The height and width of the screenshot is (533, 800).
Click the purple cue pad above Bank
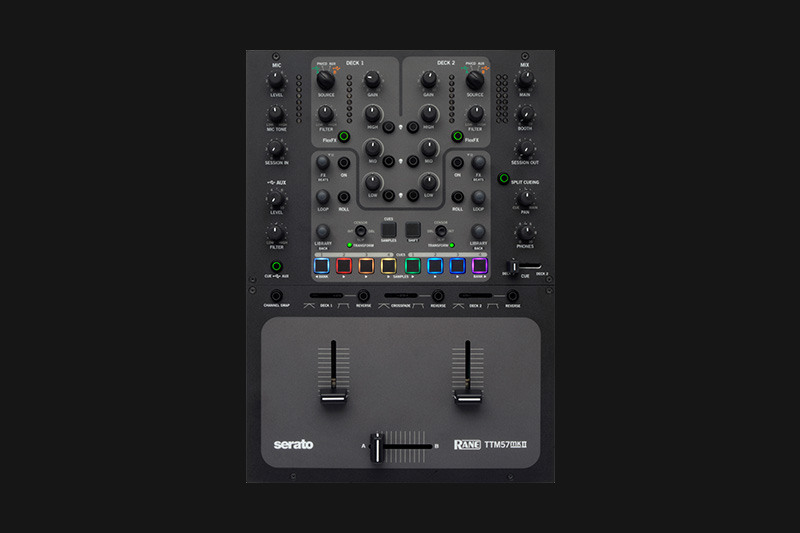pos(479,266)
